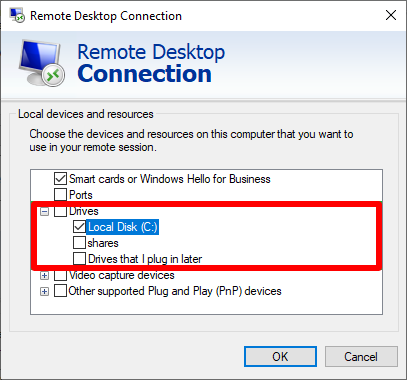Image resolution: width=407 pixels, height=380 pixels.
Task: Enable Drives that I plug in later
Action: (79, 259)
